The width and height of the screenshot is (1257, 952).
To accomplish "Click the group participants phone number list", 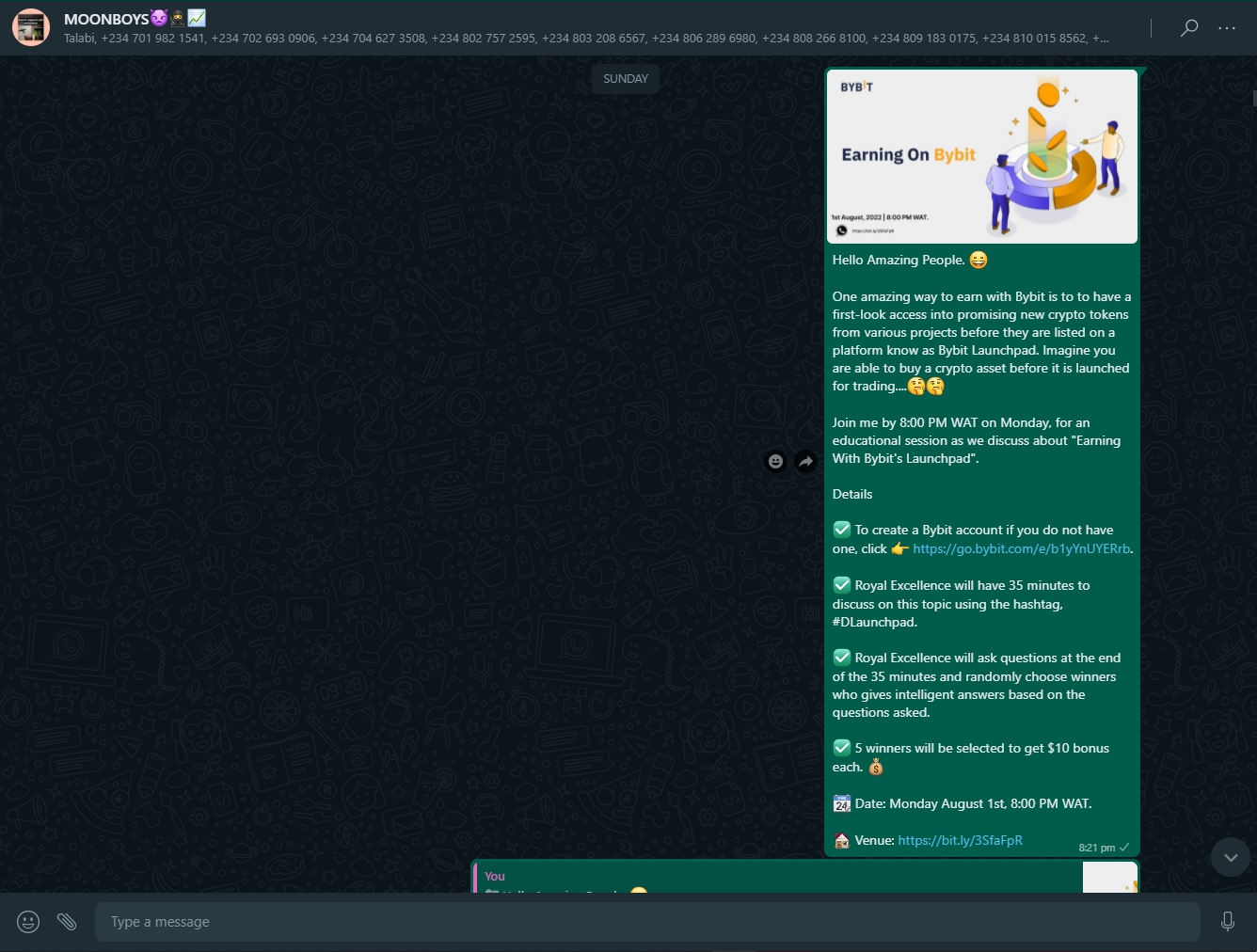I will (586, 39).
